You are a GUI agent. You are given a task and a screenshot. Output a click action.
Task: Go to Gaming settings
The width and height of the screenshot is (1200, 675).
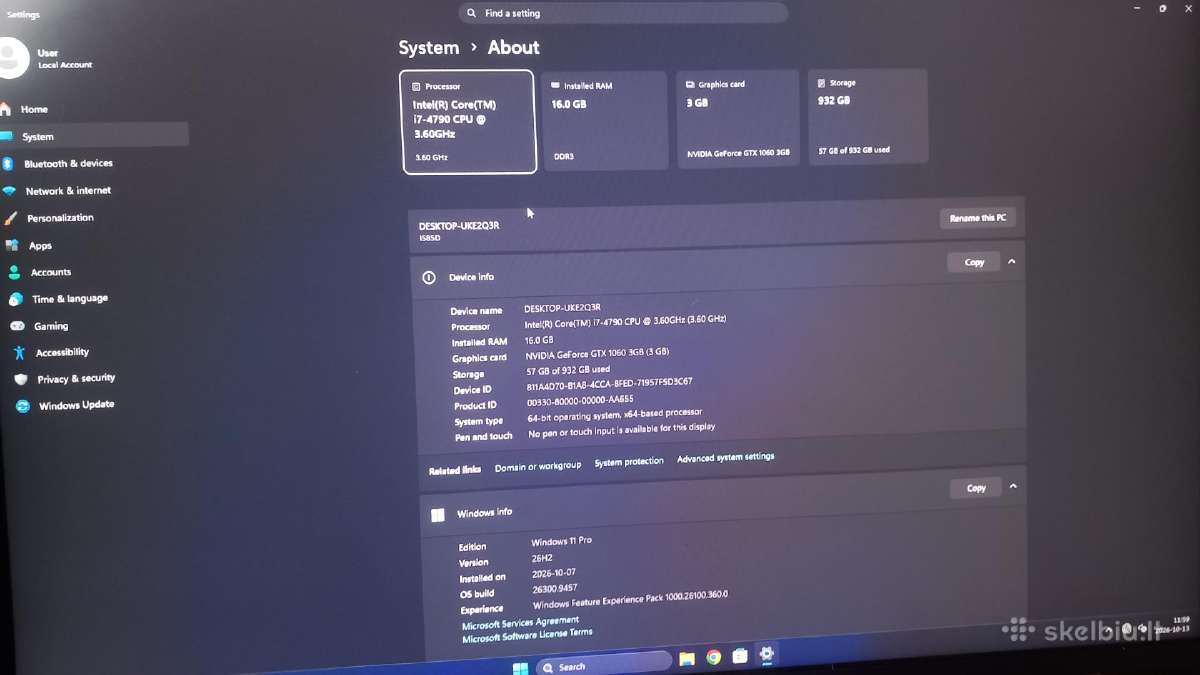click(x=51, y=326)
